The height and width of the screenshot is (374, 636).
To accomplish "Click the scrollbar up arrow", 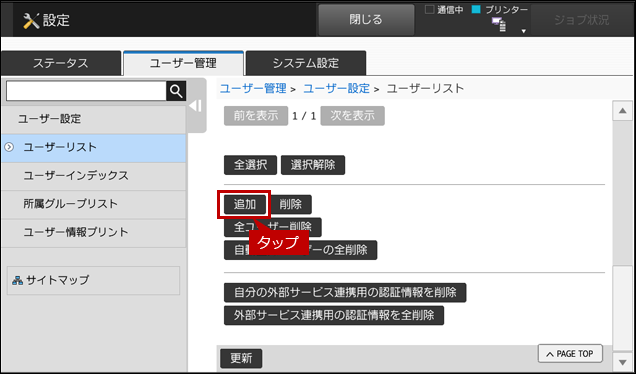I will [x=623, y=112].
